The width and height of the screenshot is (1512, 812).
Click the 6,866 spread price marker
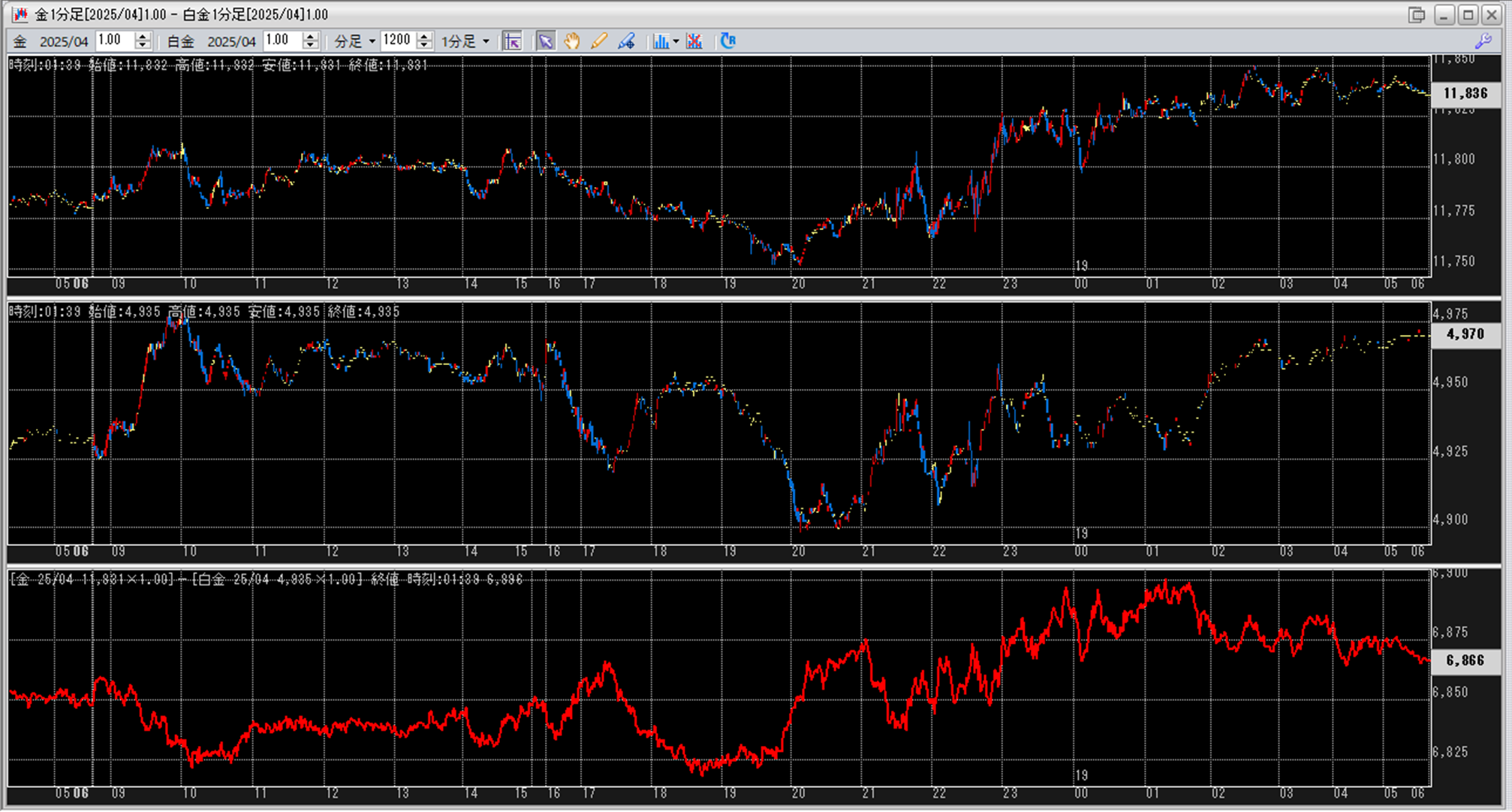[x=1465, y=660]
